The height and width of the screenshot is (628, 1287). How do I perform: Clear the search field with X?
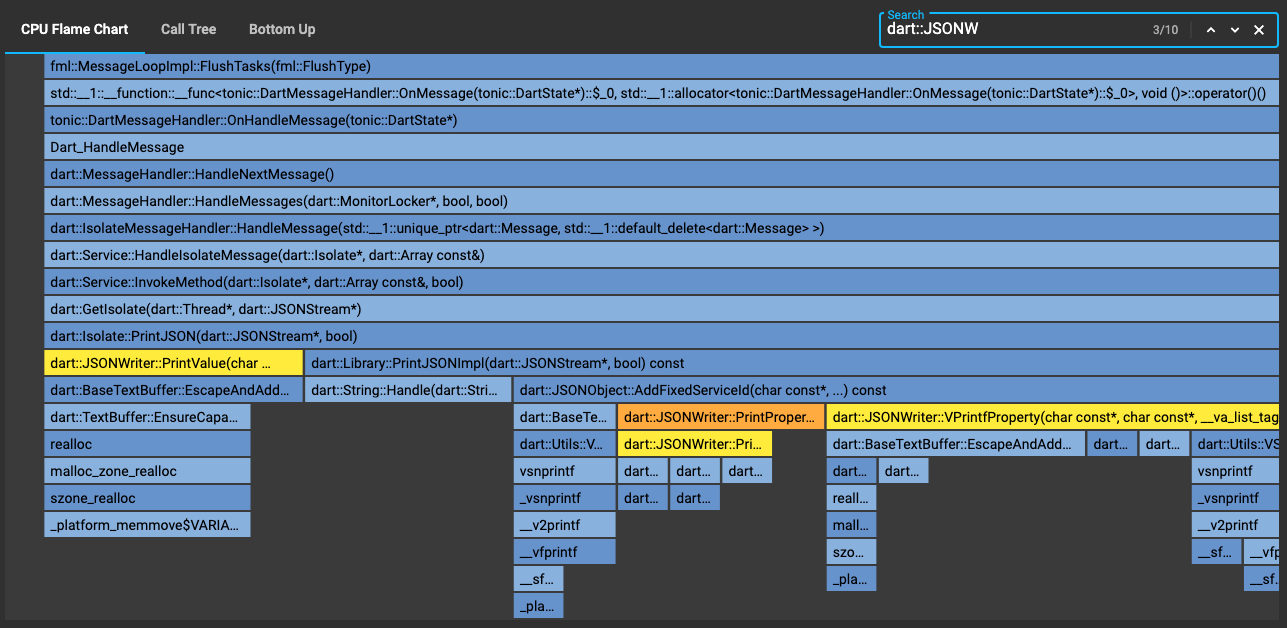point(1259,30)
